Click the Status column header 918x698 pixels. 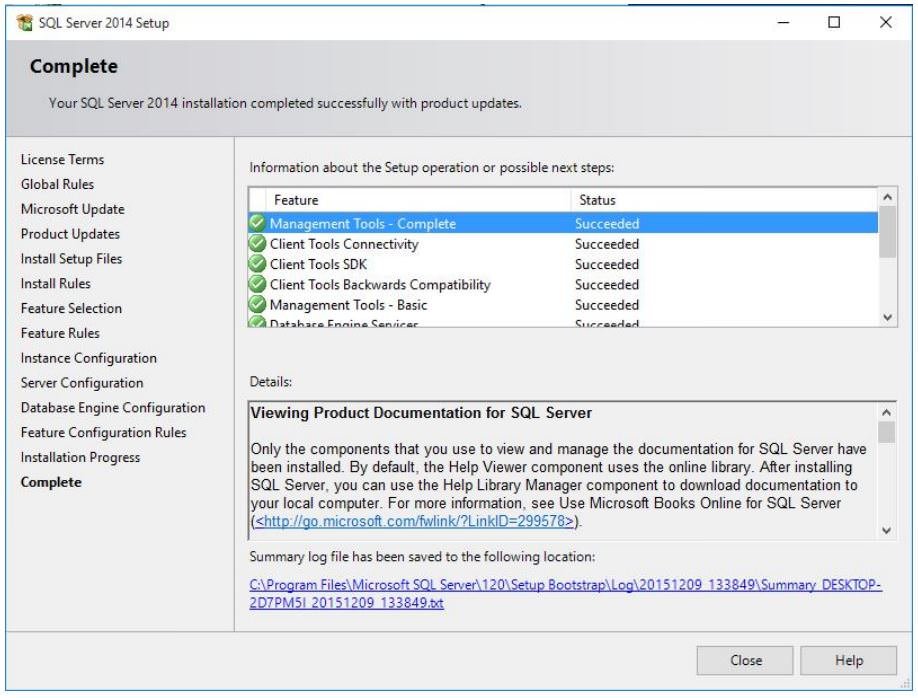(x=724, y=200)
